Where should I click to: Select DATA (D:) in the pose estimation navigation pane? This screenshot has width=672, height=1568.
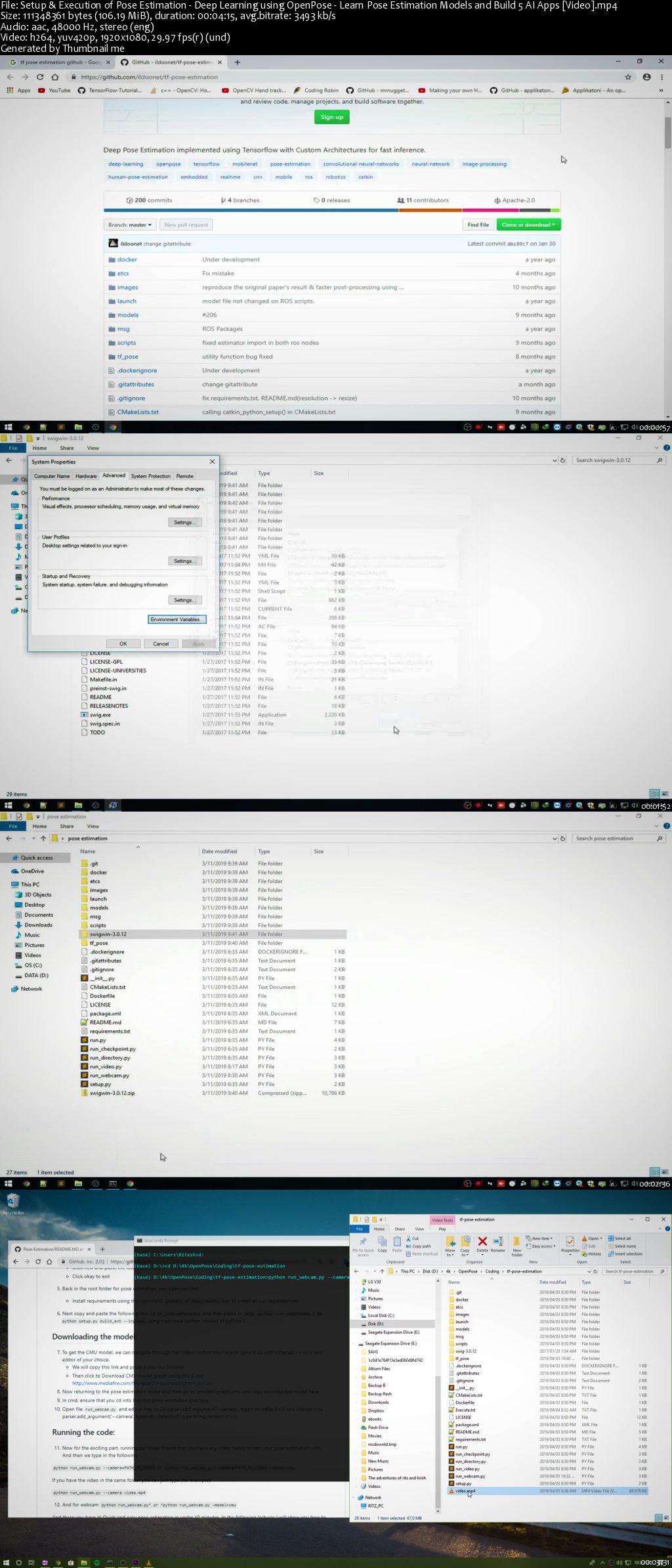pyautogui.click(x=36, y=975)
